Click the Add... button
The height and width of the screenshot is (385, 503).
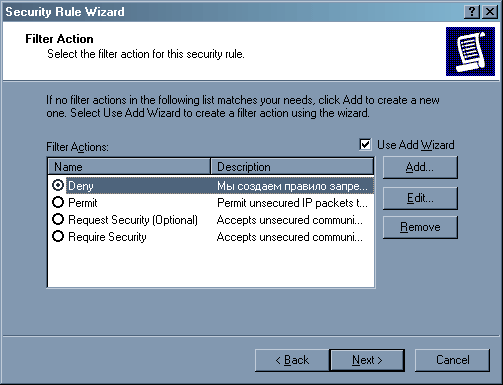[x=420, y=167]
